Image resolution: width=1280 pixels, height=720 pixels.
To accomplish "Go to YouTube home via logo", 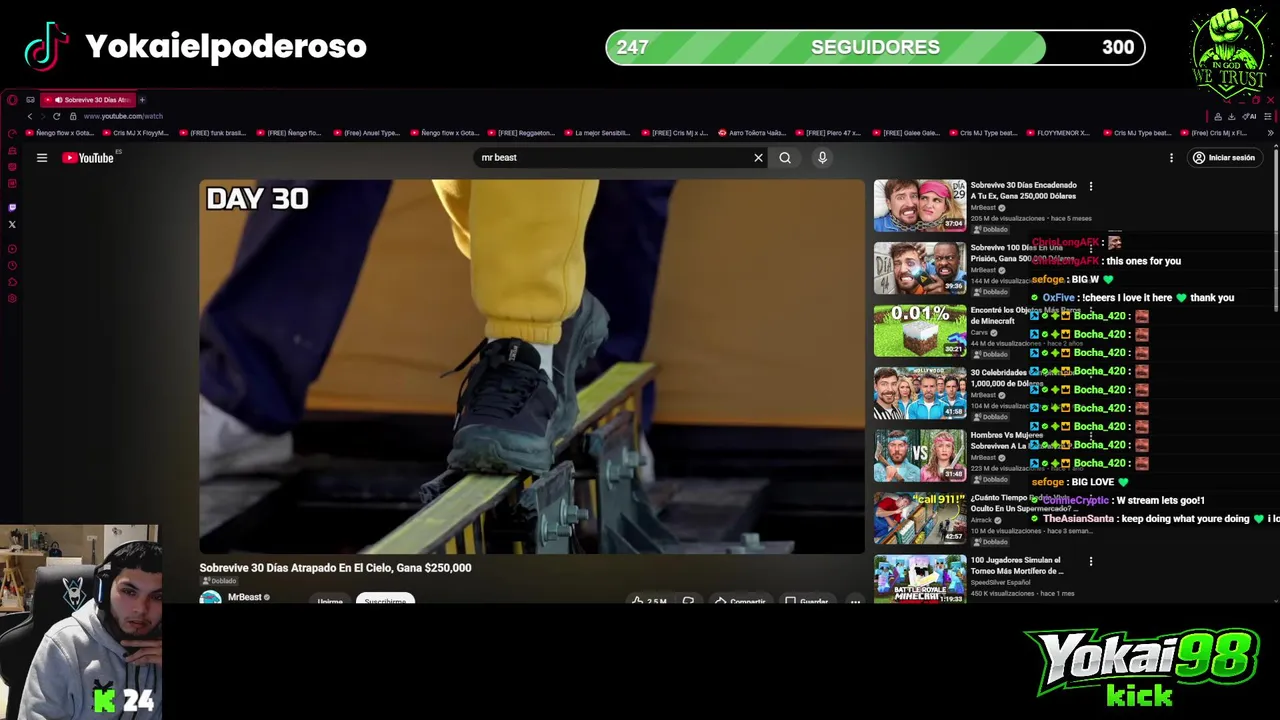I will click(x=88, y=158).
